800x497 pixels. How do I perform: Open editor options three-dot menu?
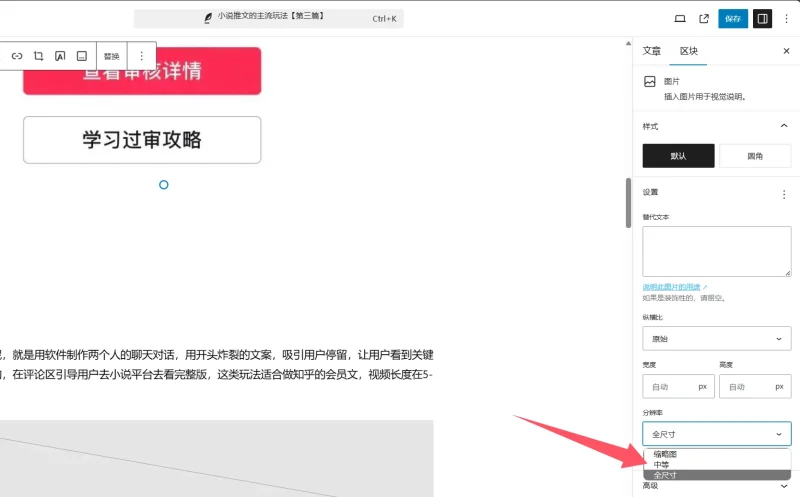786,19
